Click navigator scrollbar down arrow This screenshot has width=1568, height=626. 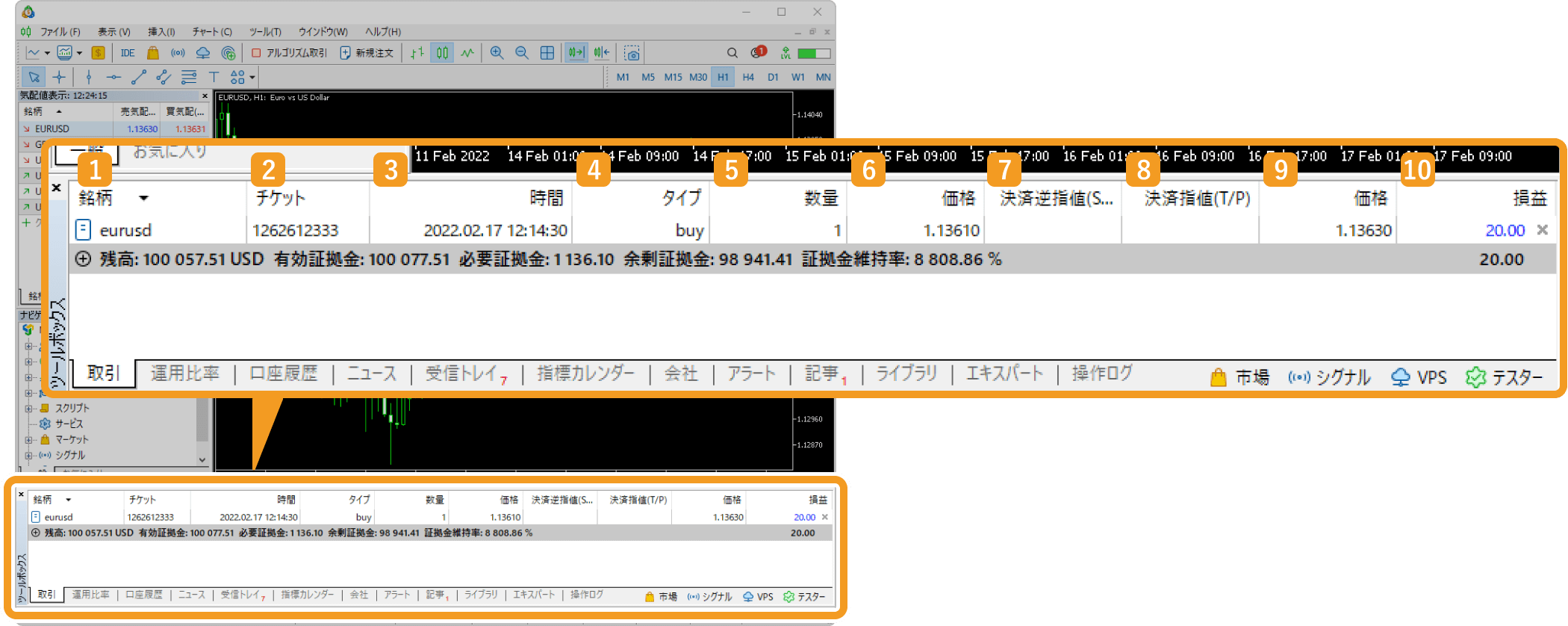[202, 460]
